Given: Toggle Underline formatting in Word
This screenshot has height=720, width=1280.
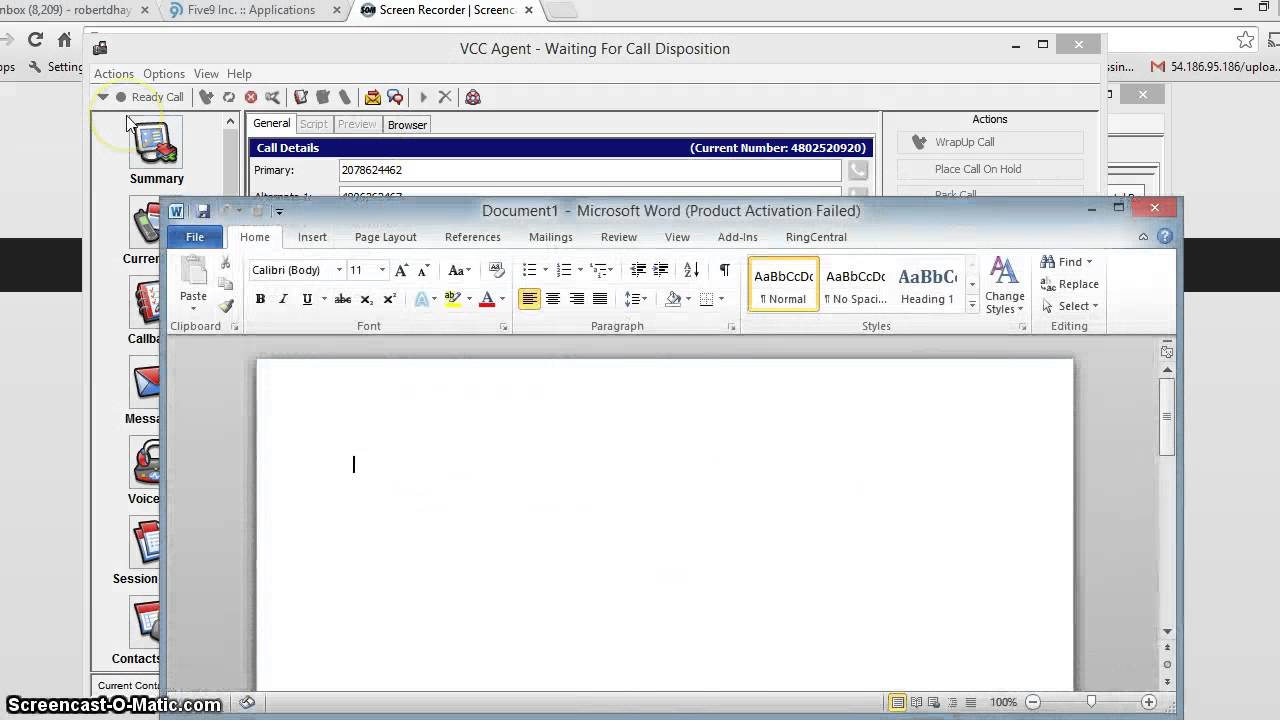Looking at the screenshot, I should click(x=307, y=299).
